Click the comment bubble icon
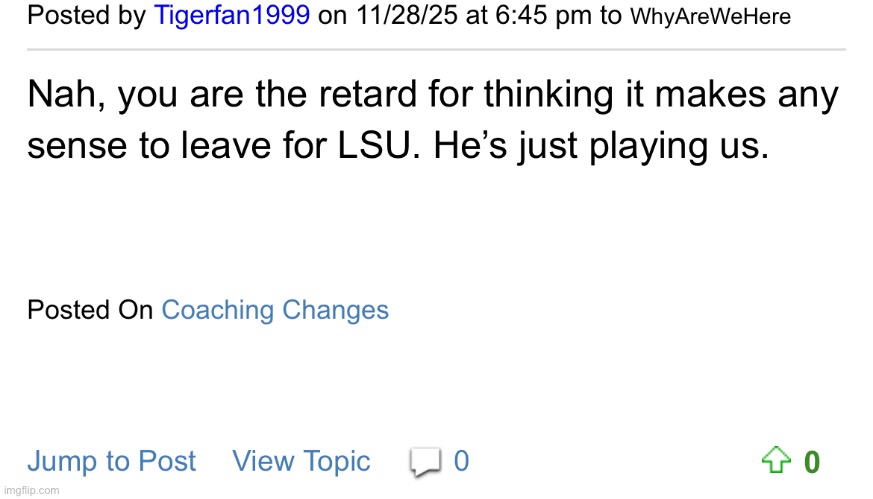The height and width of the screenshot is (499, 873). pos(425,461)
